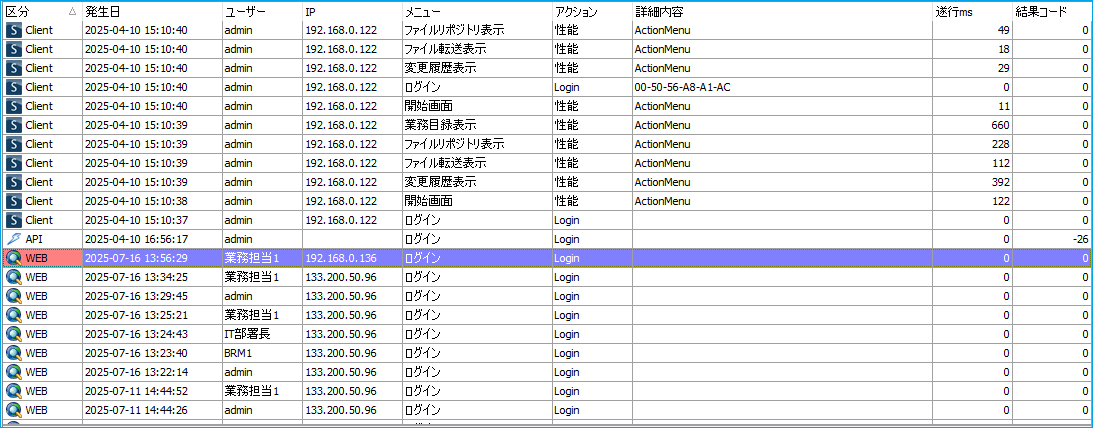Click the メニュー column header
This screenshot has height=428, width=1093.
click(424, 11)
